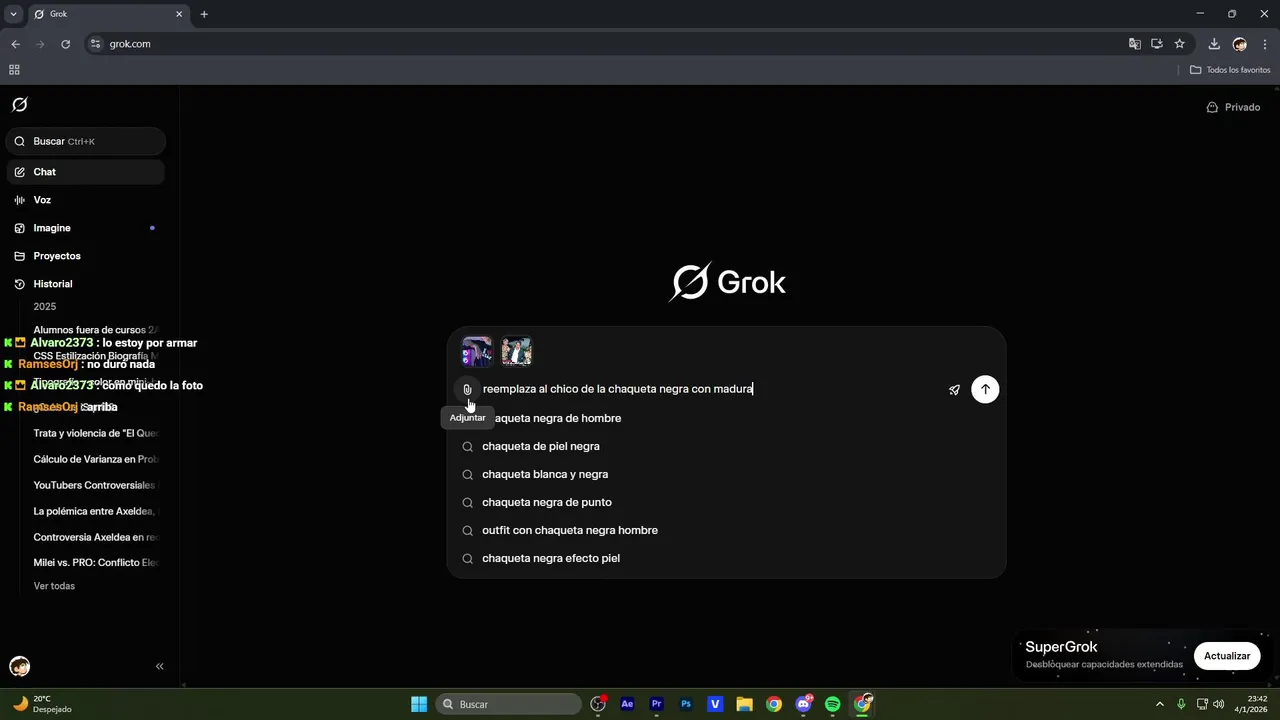This screenshot has height=720, width=1280.
Task: Open the Chrome apps grid icon
Action: 14,70
